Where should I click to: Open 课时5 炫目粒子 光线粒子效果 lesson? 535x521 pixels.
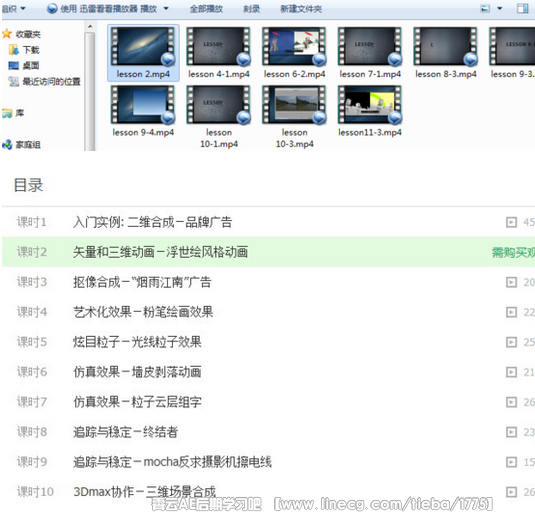[x=269, y=342]
